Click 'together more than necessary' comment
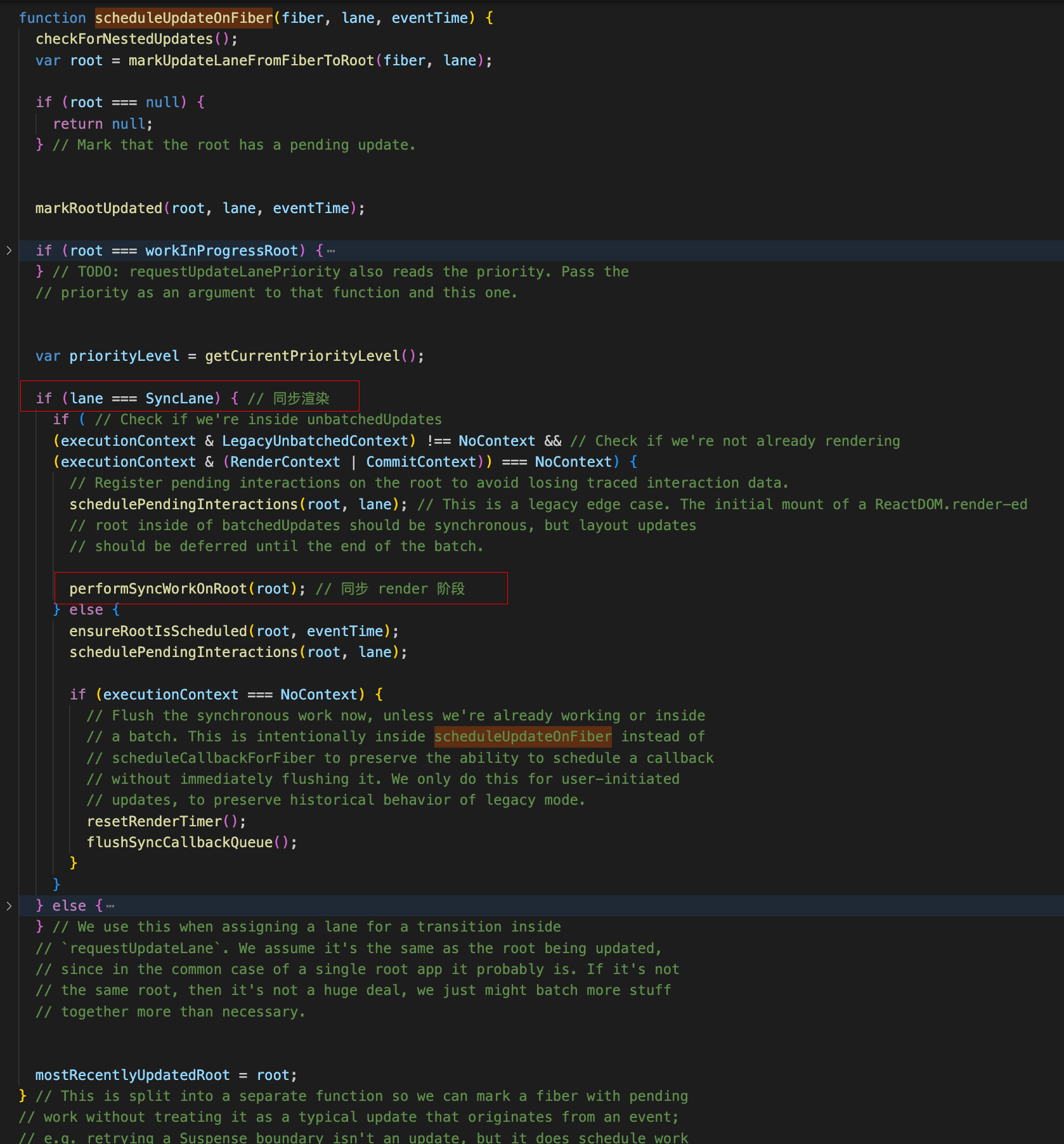This screenshot has height=1144, width=1064. (171, 1011)
